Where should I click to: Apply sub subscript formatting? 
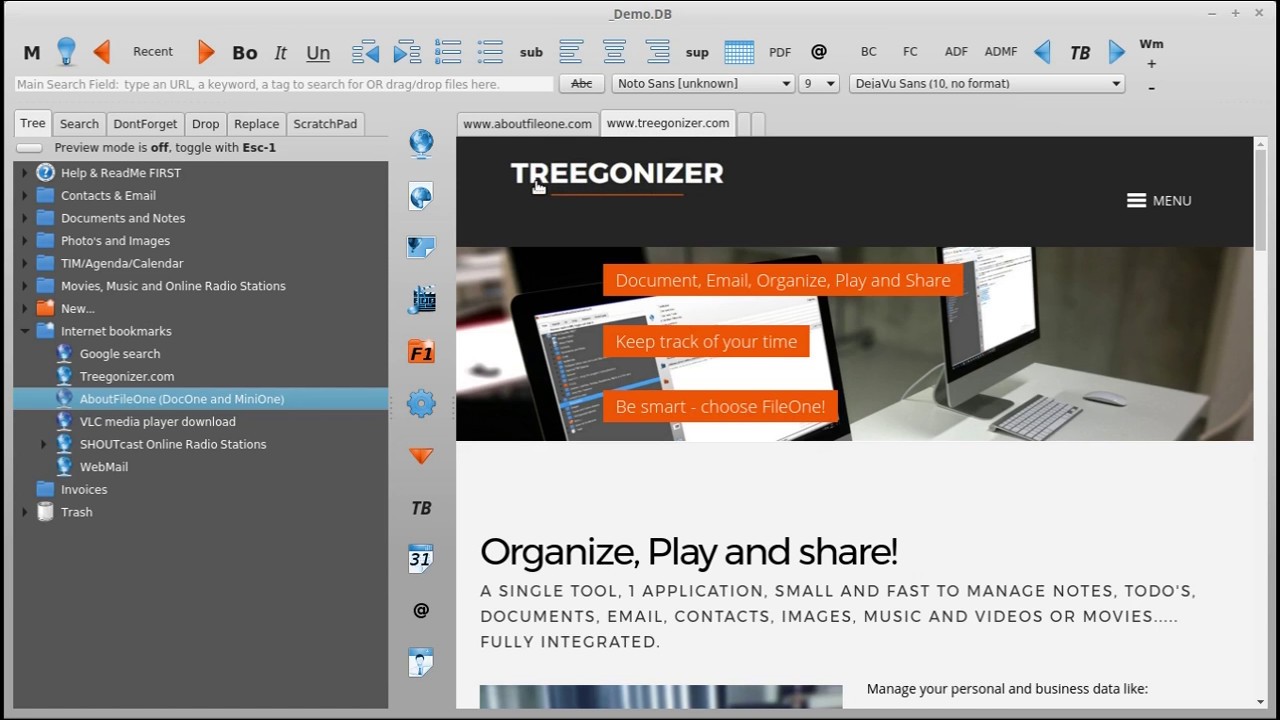[531, 52]
